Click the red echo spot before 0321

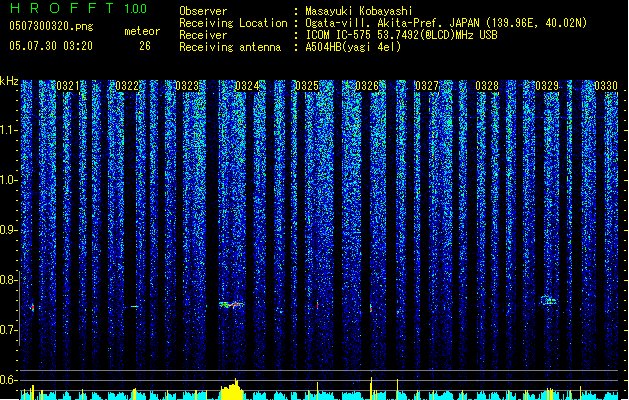click(32, 308)
